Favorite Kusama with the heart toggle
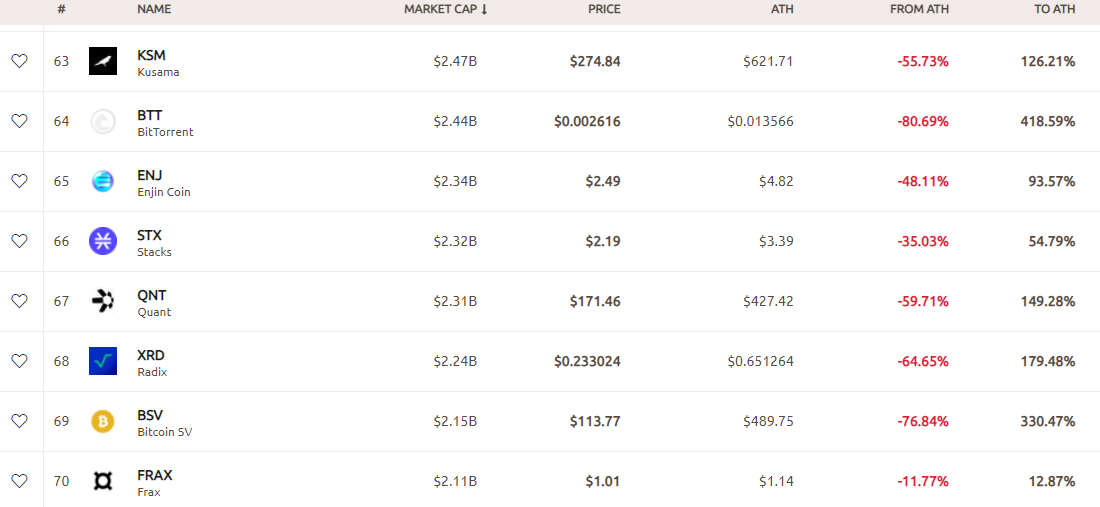The width and height of the screenshot is (1100, 507). coord(19,61)
